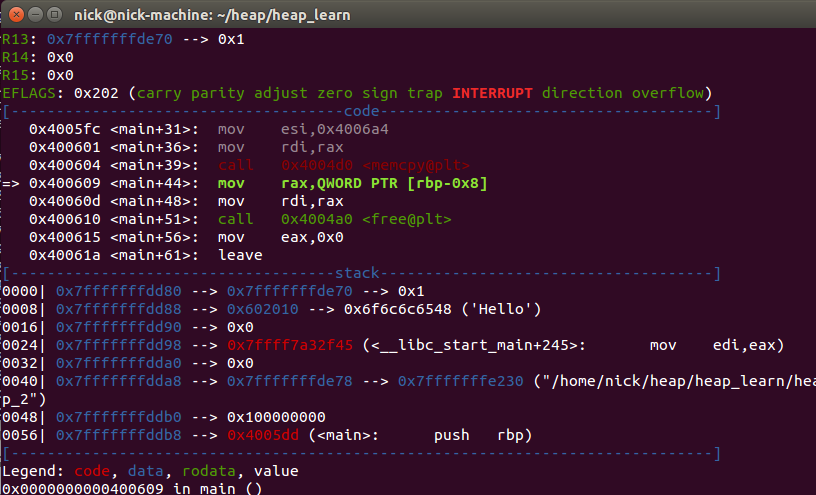Click '0x0000000000400609 in main ()' line
816x495 pixels.
pos(132,489)
